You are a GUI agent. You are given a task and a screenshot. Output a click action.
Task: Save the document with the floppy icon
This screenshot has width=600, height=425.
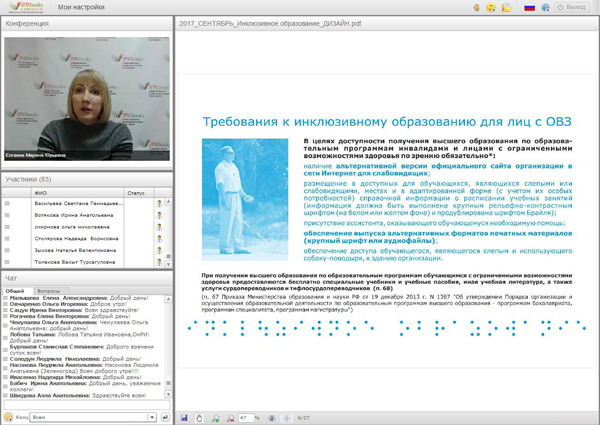pos(184,418)
